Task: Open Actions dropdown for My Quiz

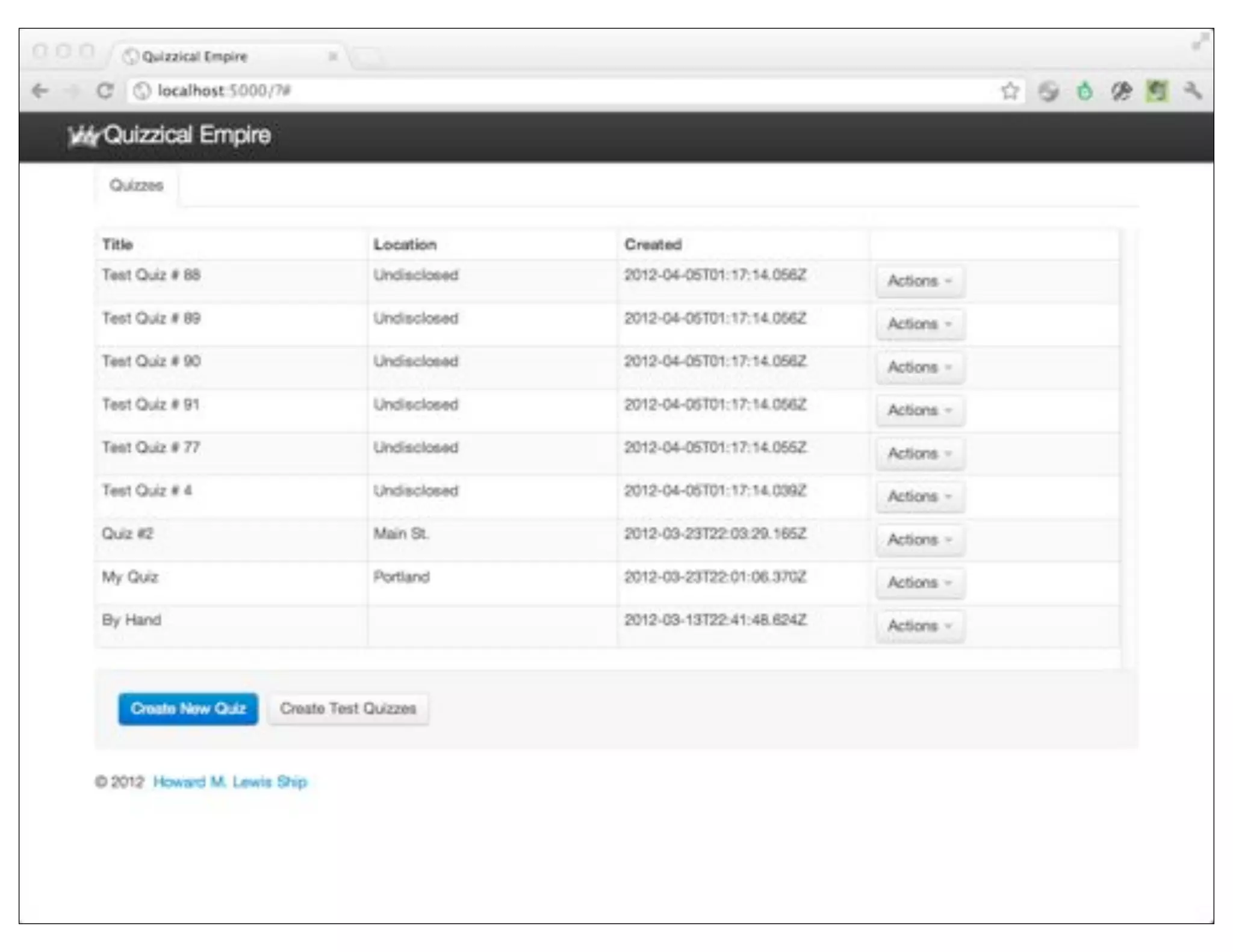Action: 919,583
